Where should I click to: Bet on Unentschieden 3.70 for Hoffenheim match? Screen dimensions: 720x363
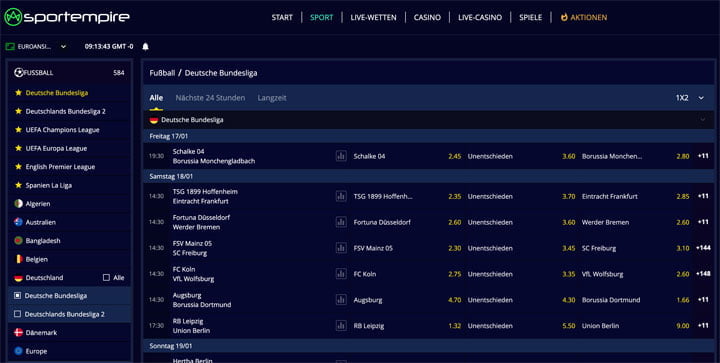(521, 196)
